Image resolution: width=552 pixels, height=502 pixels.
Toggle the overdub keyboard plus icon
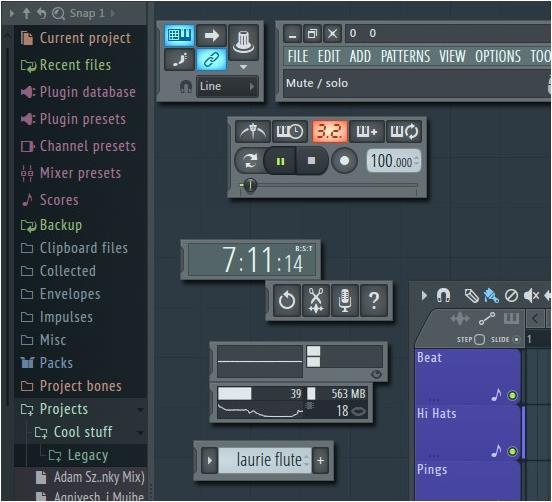click(366, 132)
